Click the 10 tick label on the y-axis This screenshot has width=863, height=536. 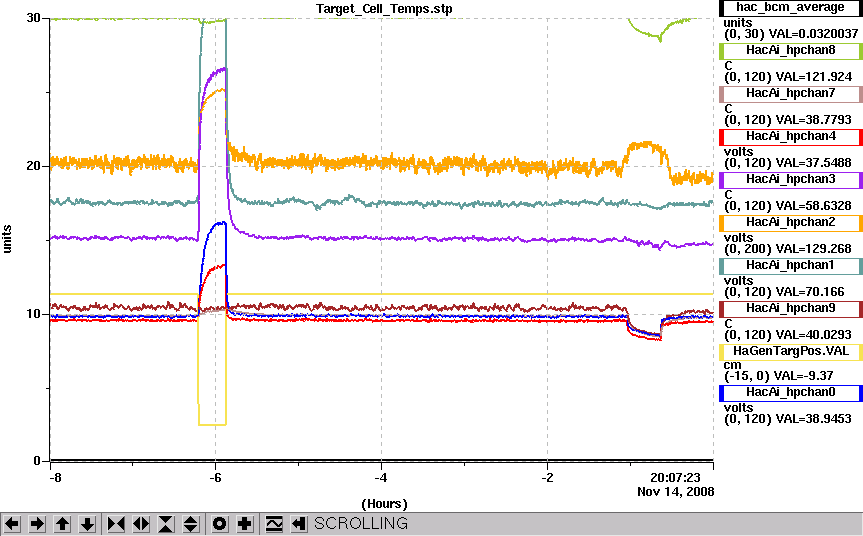(x=34, y=314)
